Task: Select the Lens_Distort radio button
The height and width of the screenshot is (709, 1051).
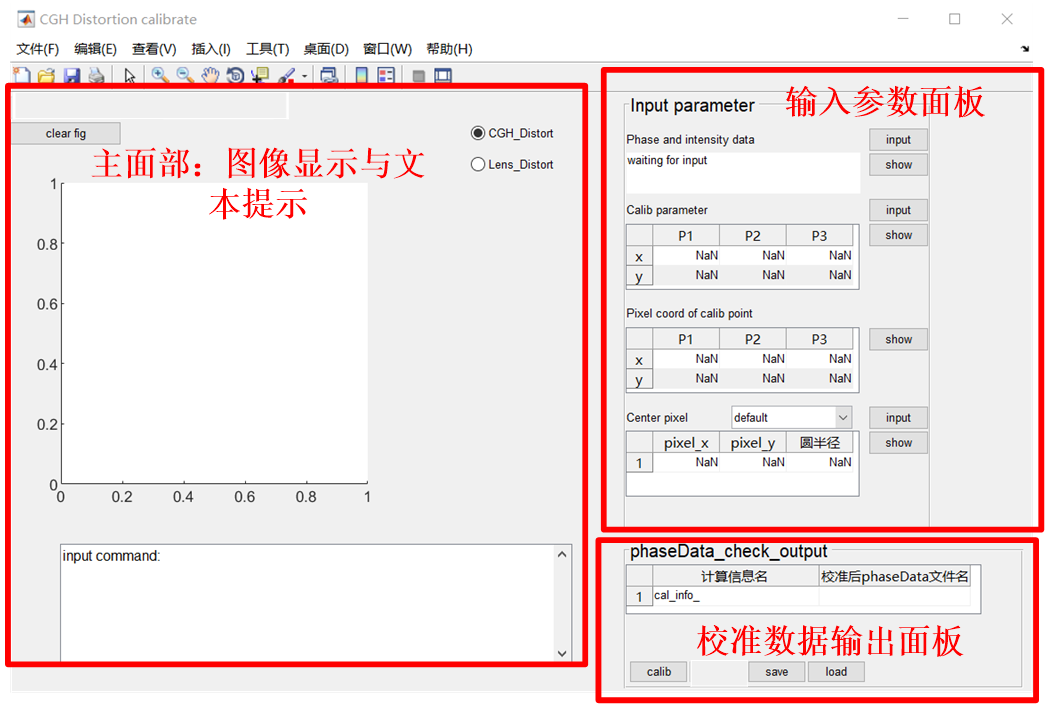Action: click(x=478, y=164)
